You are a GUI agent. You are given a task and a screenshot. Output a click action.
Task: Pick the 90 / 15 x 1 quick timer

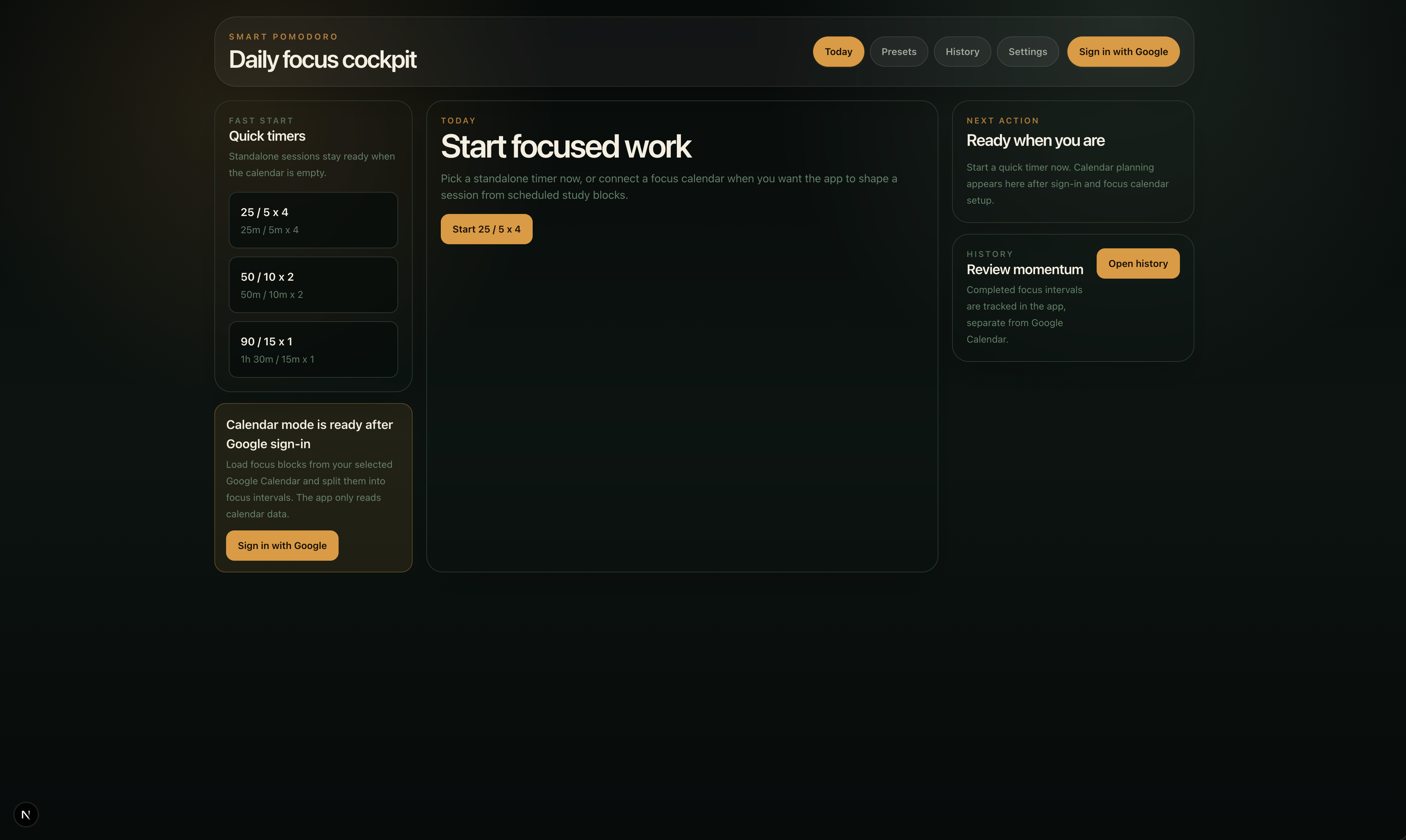pyautogui.click(x=313, y=349)
